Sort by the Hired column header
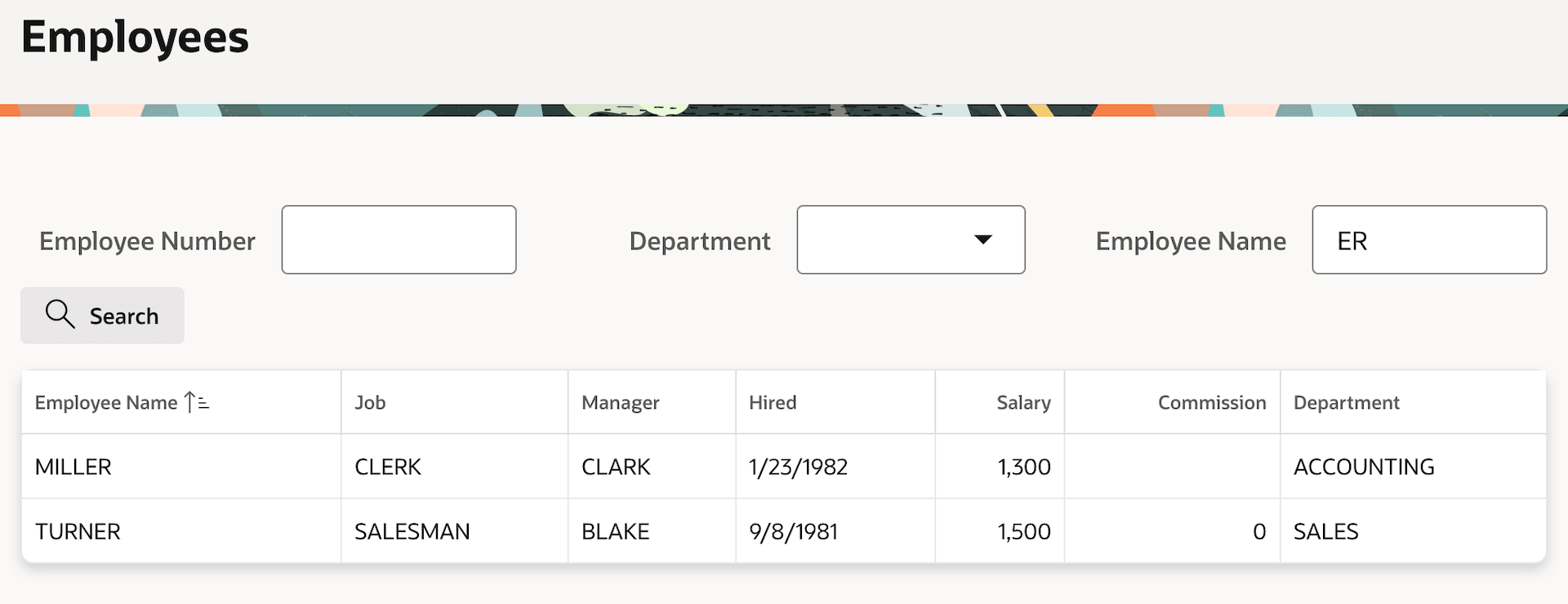Screen dimensions: 1568x604 pyautogui.click(x=773, y=402)
